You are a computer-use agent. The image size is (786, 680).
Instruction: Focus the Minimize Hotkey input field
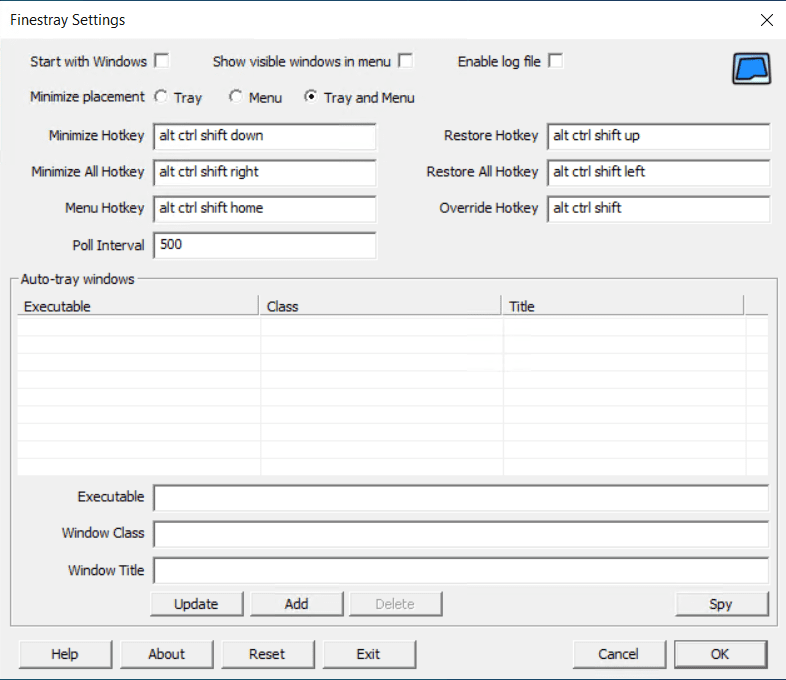265,136
